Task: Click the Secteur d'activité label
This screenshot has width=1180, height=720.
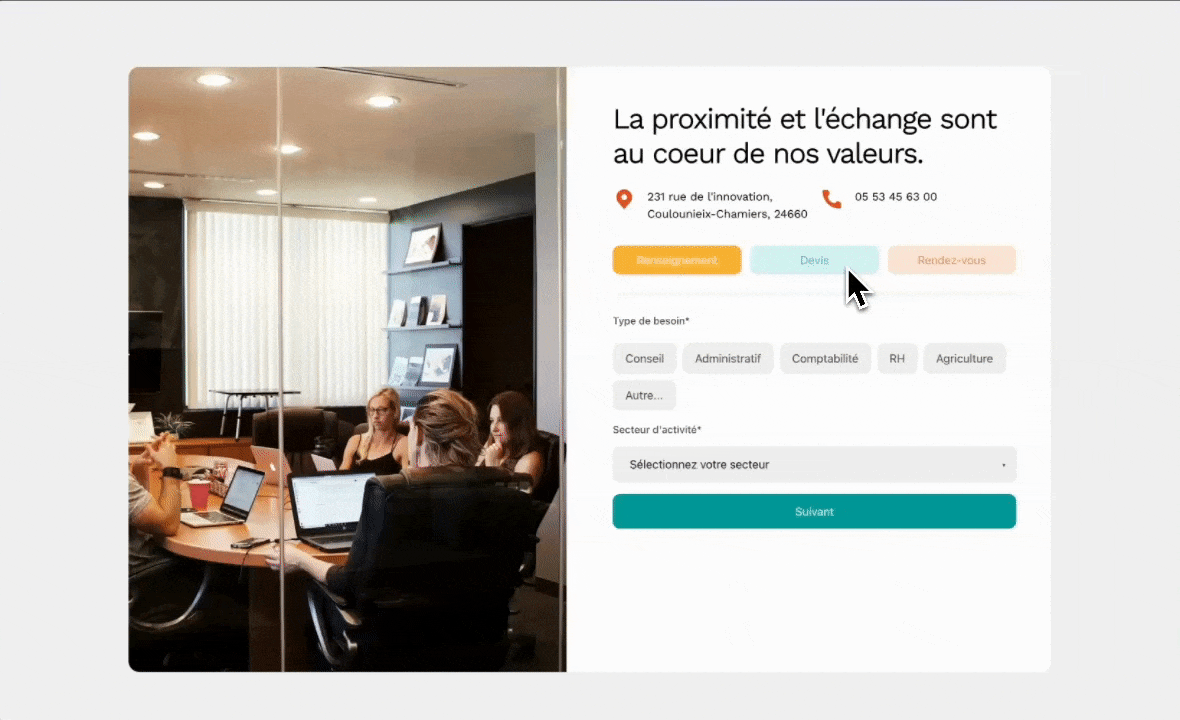Action: tap(657, 430)
